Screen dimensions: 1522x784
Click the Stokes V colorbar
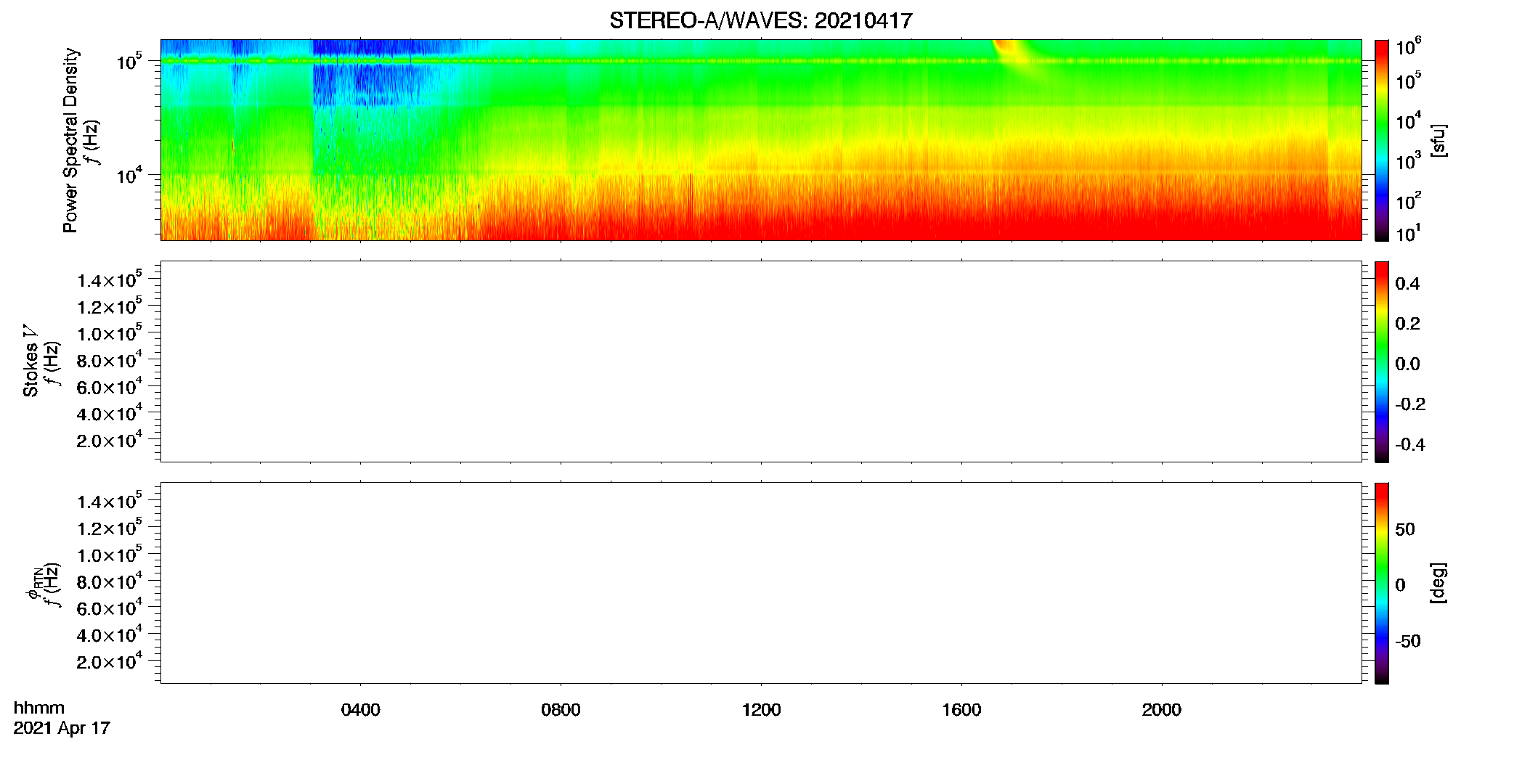pos(1382,362)
